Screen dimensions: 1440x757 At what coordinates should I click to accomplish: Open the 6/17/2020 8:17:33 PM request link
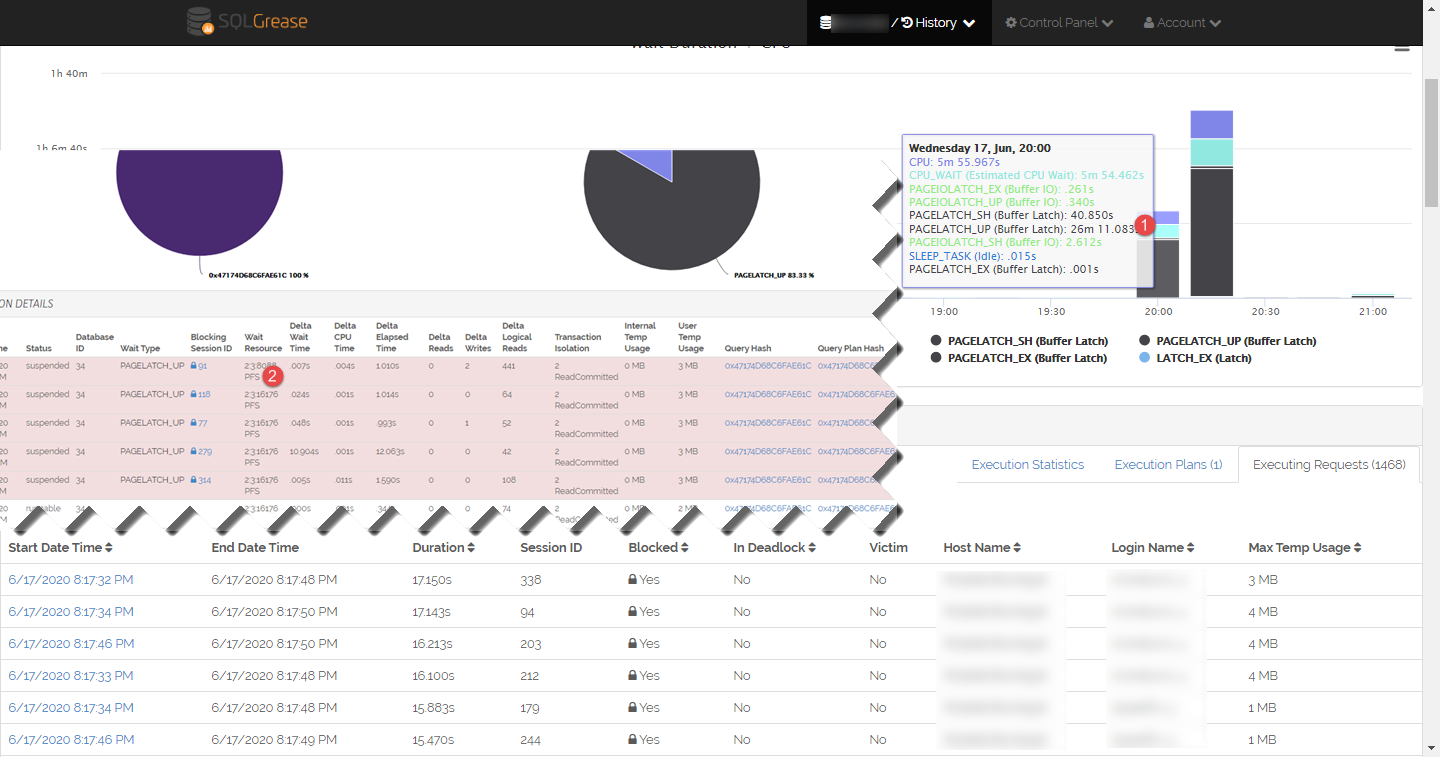pos(71,676)
